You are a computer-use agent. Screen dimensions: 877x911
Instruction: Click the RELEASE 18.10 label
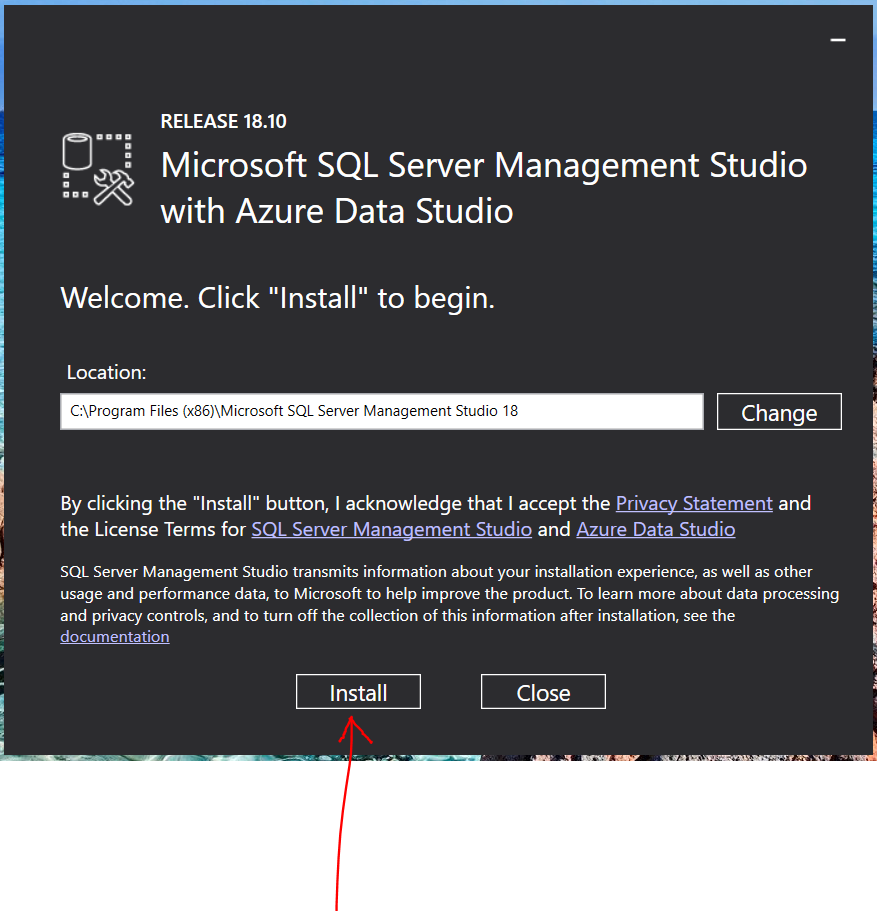pyautogui.click(x=223, y=121)
